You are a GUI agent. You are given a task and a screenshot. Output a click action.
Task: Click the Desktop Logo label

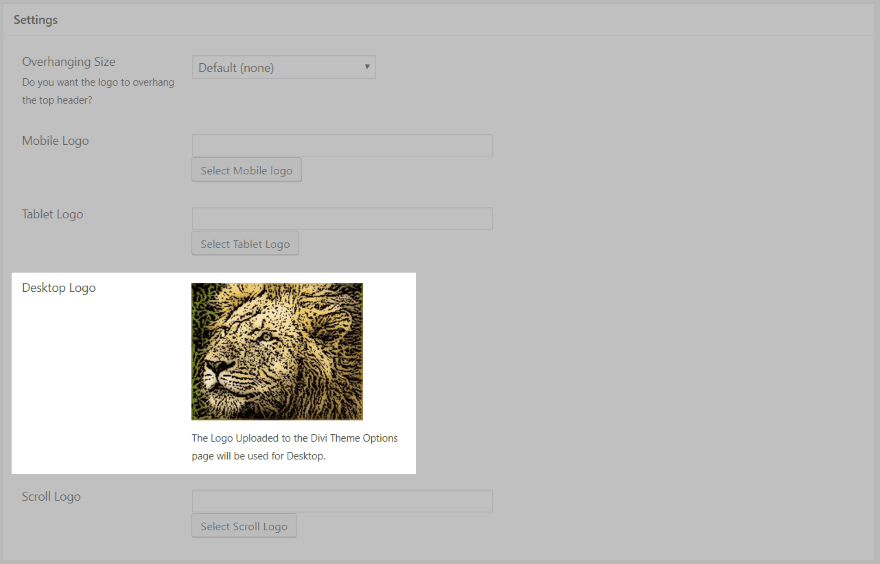(59, 288)
